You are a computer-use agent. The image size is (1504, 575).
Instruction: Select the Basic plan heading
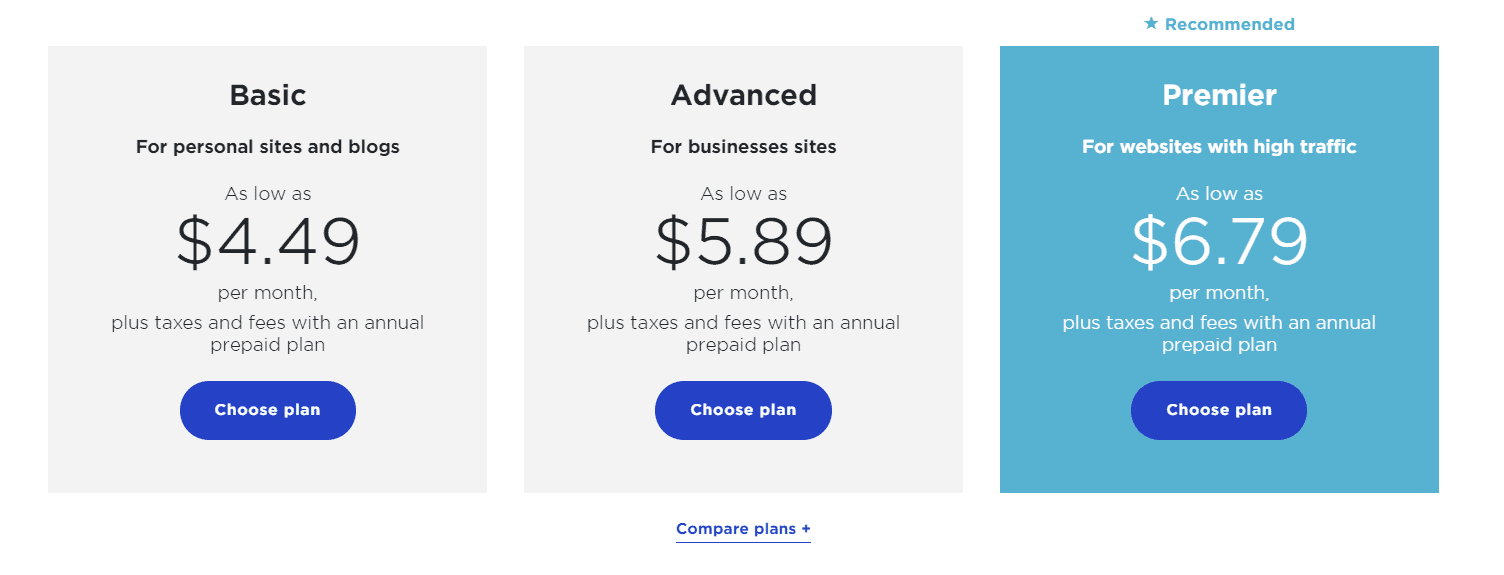267,95
